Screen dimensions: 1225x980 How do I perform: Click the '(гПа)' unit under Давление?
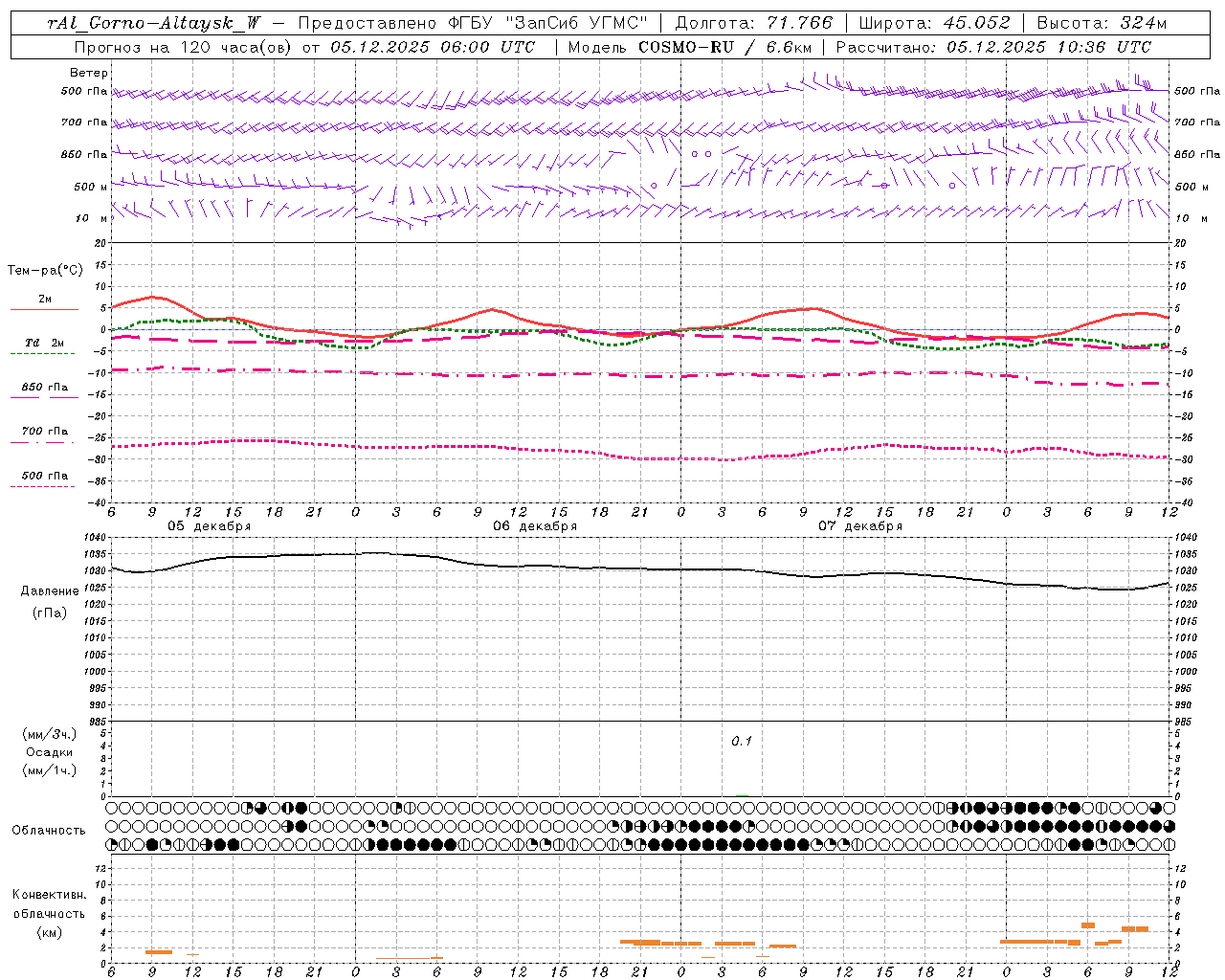click(50, 612)
